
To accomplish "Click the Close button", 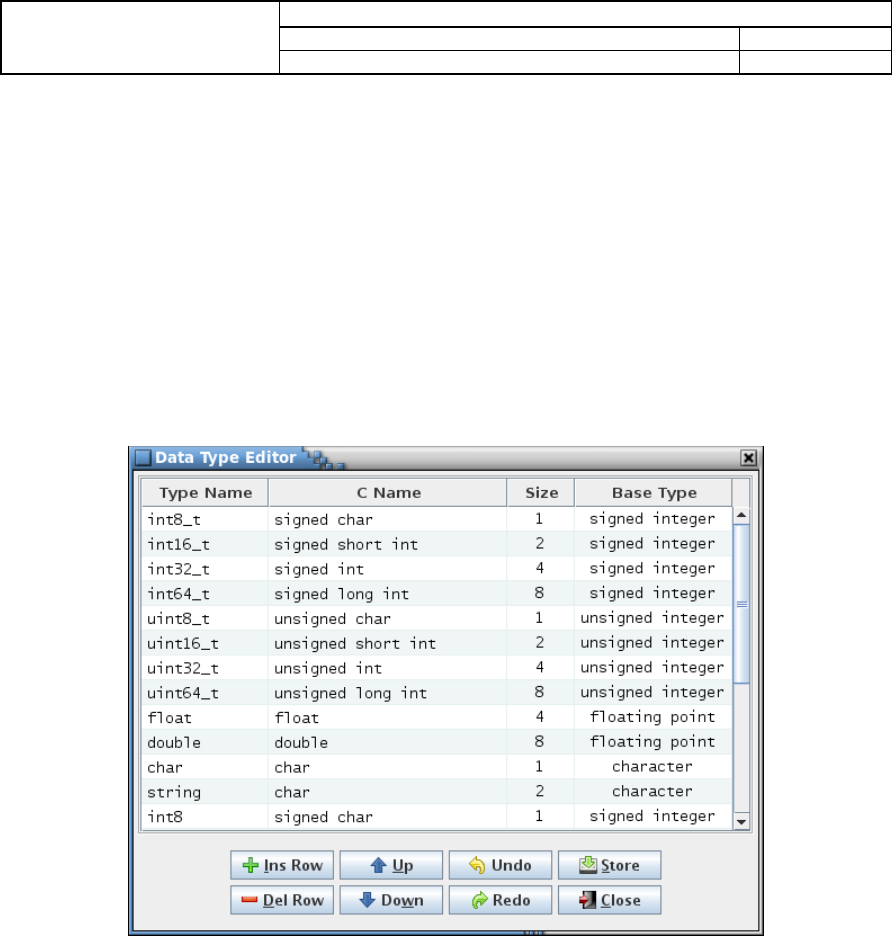I will 610,900.
